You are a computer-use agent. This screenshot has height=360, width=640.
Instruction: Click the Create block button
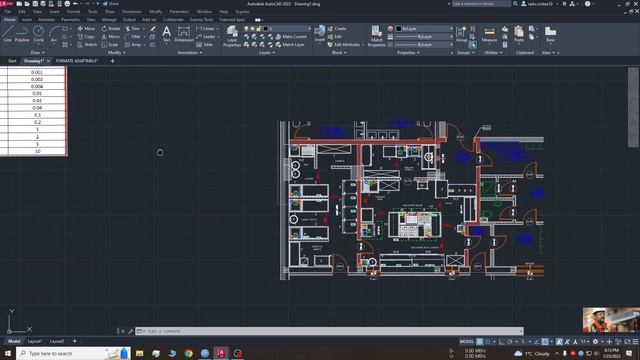point(337,29)
